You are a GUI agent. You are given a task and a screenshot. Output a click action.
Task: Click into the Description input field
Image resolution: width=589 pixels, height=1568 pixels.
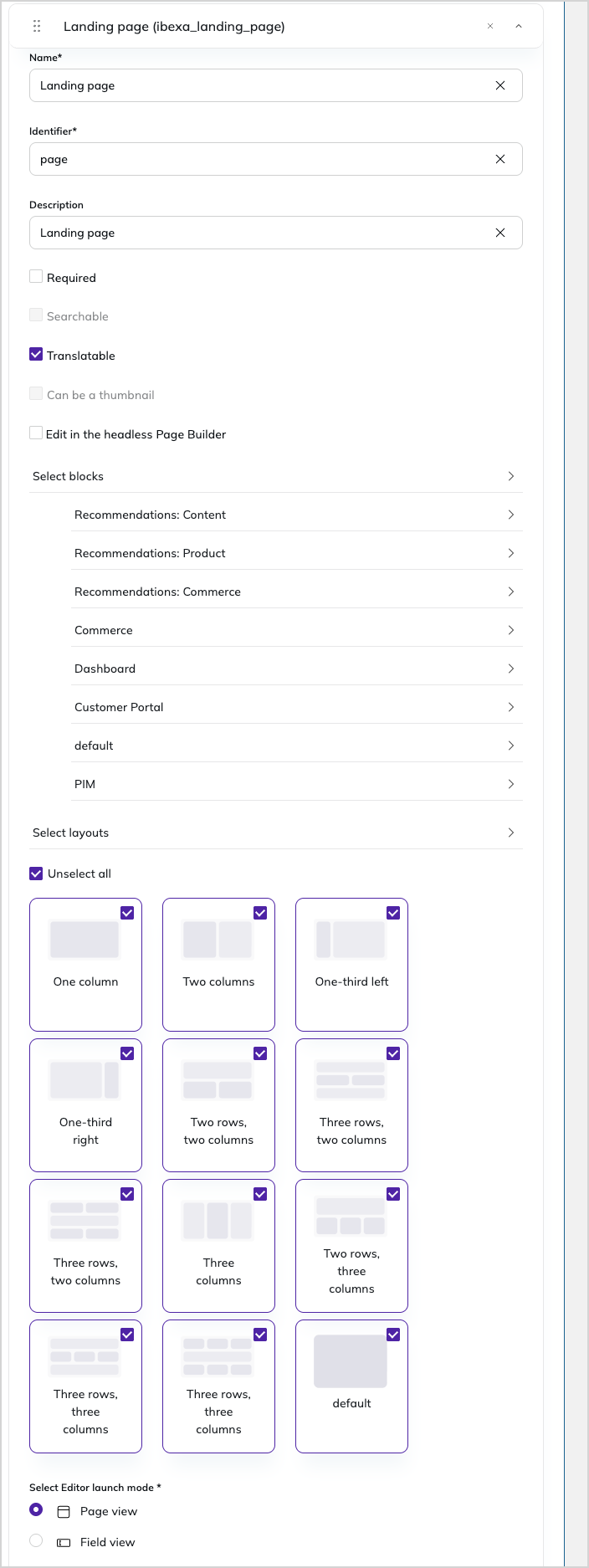(x=276, y=233)
